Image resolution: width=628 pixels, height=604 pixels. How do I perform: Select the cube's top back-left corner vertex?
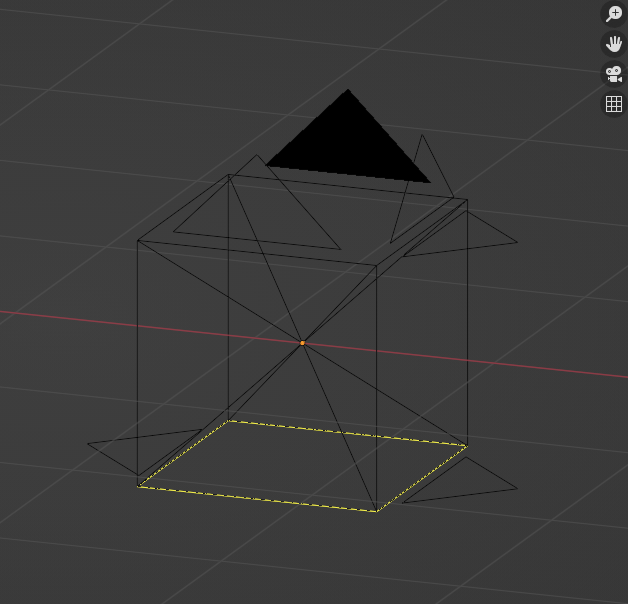tap(229, 175)
